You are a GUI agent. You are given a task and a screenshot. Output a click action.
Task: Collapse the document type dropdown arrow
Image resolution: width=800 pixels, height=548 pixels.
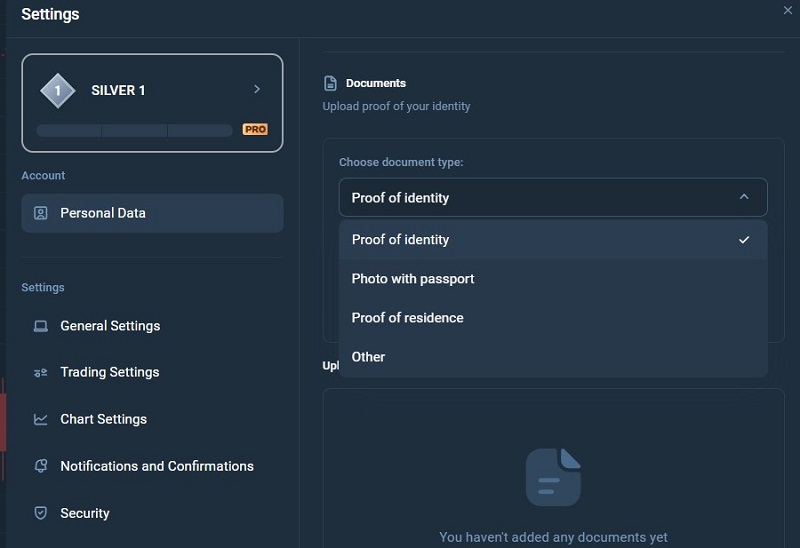coord(744,197)
